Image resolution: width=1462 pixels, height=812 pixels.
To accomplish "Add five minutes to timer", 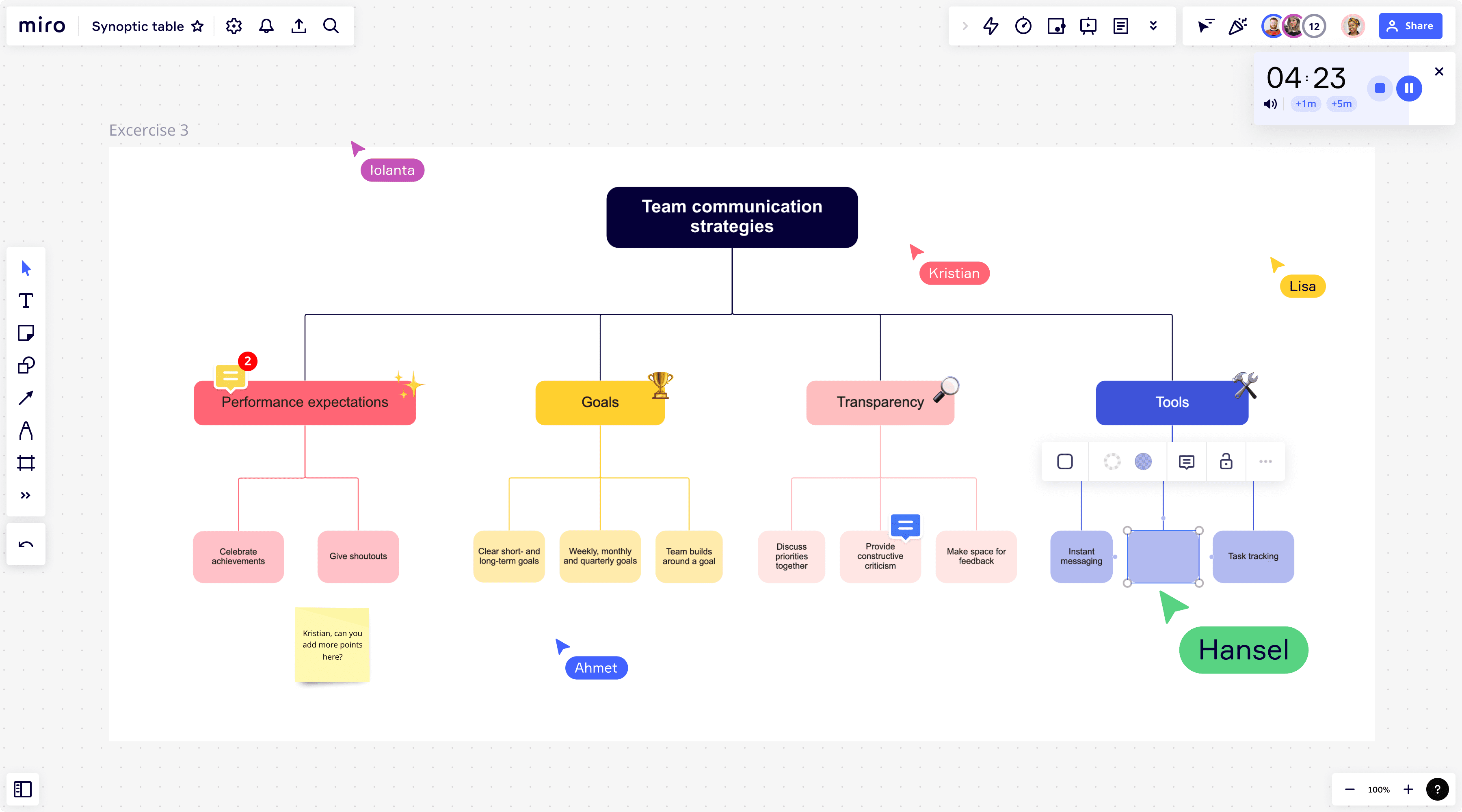I will tap(1341, 104).
